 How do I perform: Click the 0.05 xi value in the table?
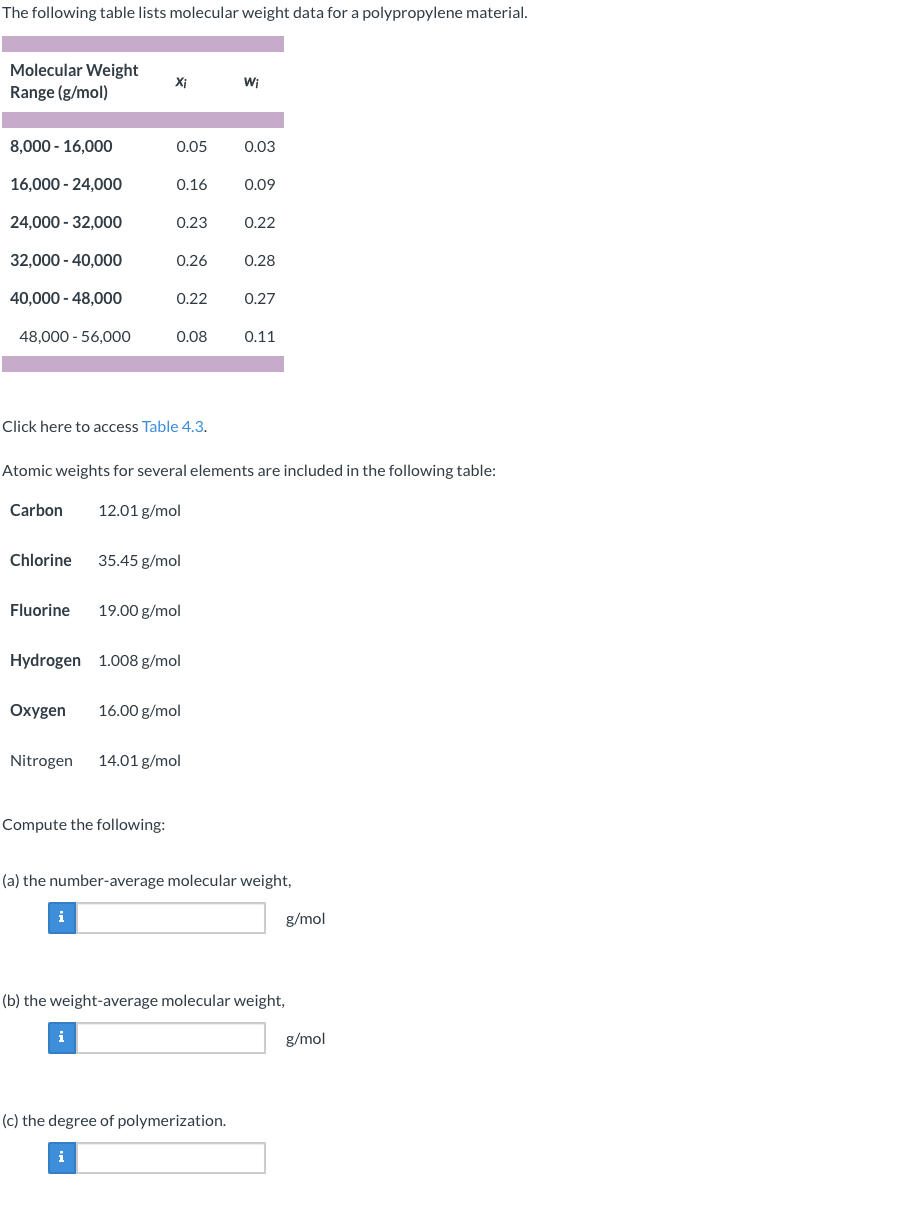click(x=191, y=146)
